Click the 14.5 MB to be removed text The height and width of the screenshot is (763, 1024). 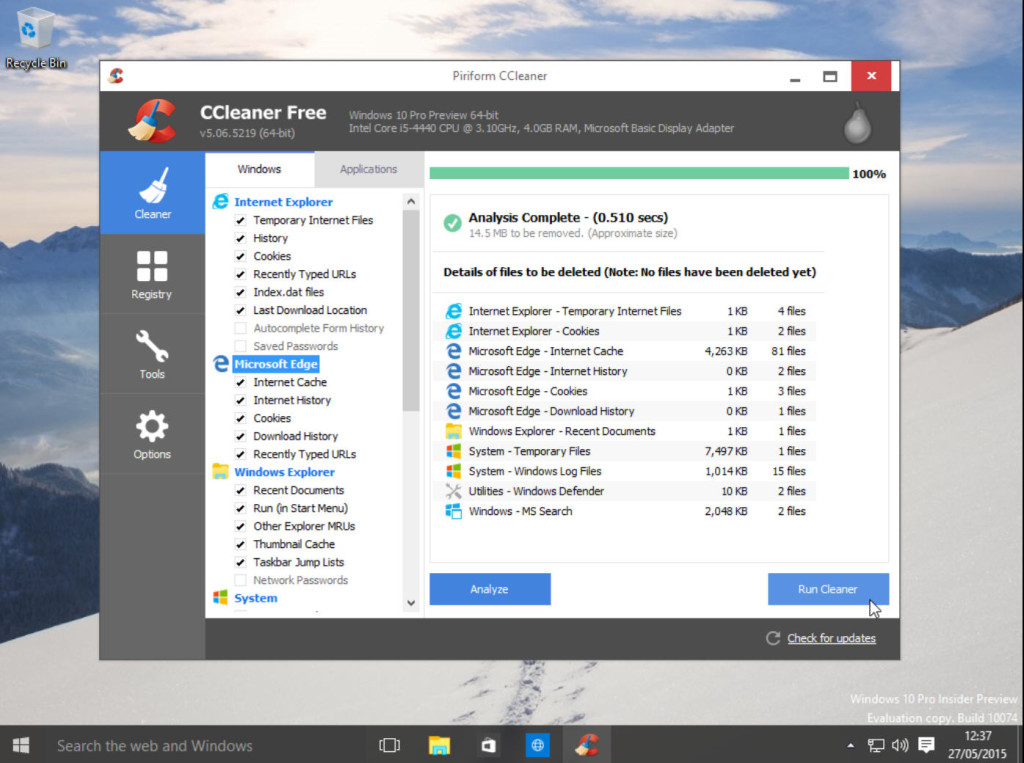(573, 233)
